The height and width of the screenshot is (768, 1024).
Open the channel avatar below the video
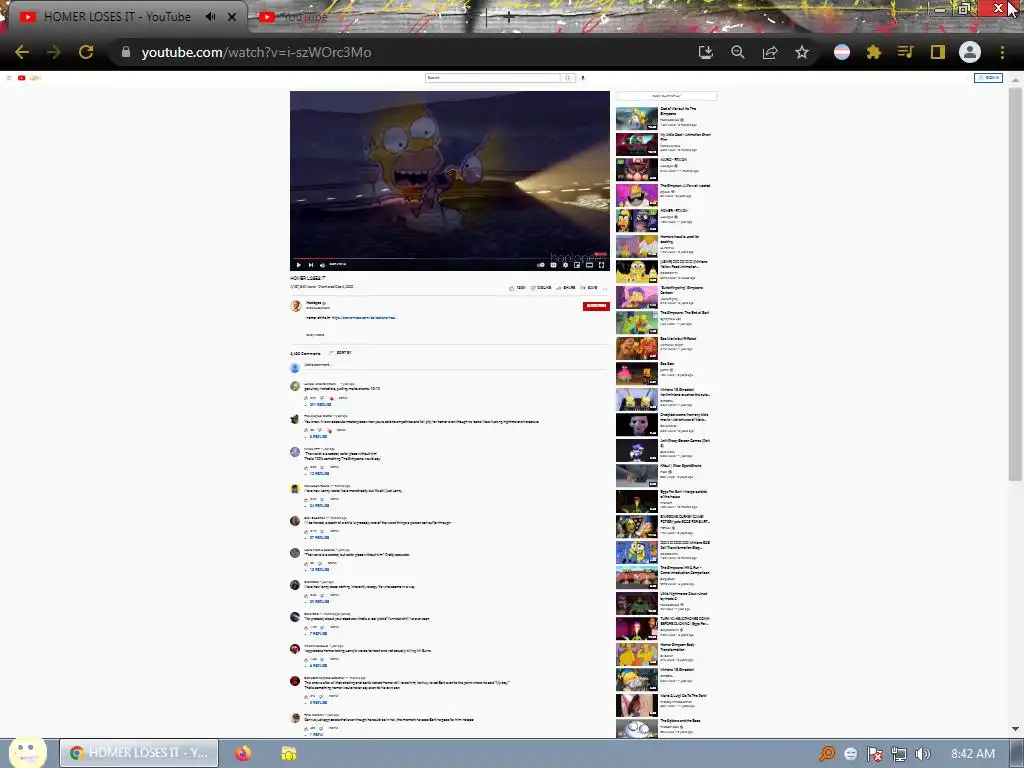pos(295,306)
